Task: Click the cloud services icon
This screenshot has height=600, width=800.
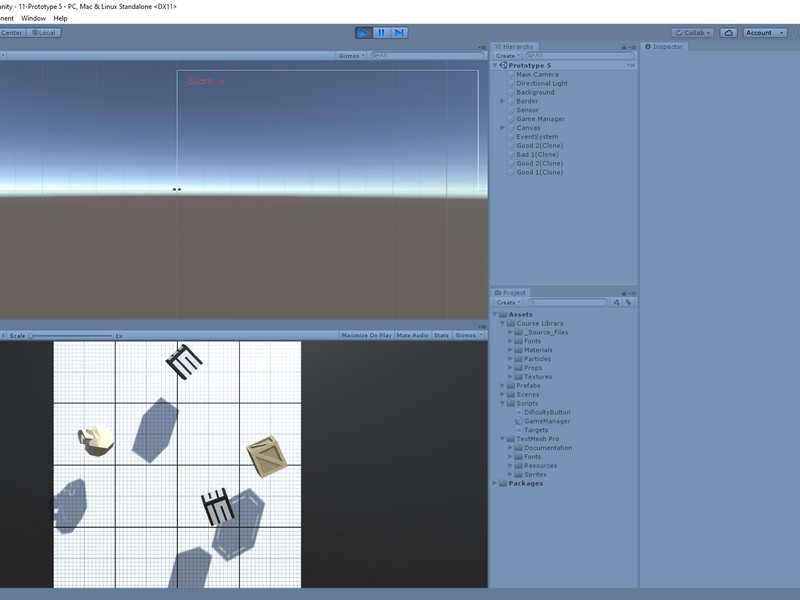Action: [x=729, y=33]
